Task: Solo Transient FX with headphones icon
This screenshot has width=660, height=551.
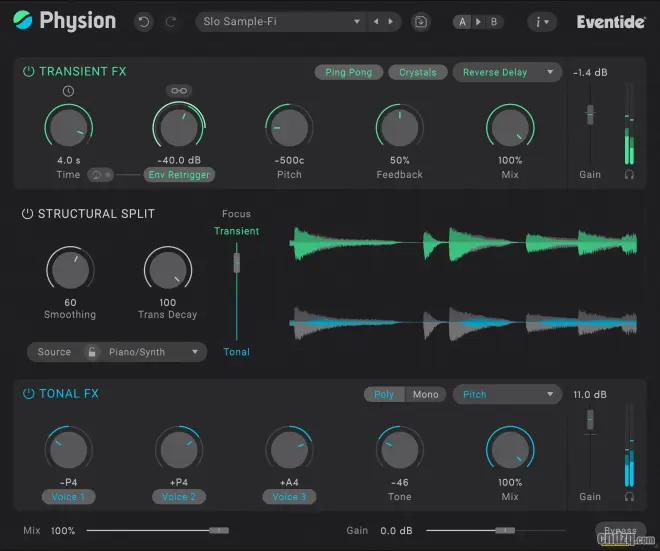Action: click(x=629, y=174)
